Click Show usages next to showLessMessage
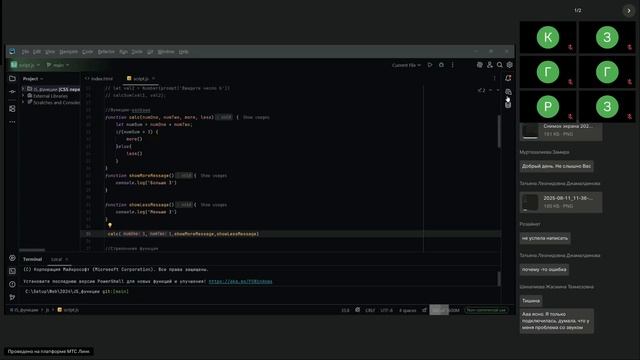Image resolution: width=640 pixels, height=360 pixels. pos(213,204)
